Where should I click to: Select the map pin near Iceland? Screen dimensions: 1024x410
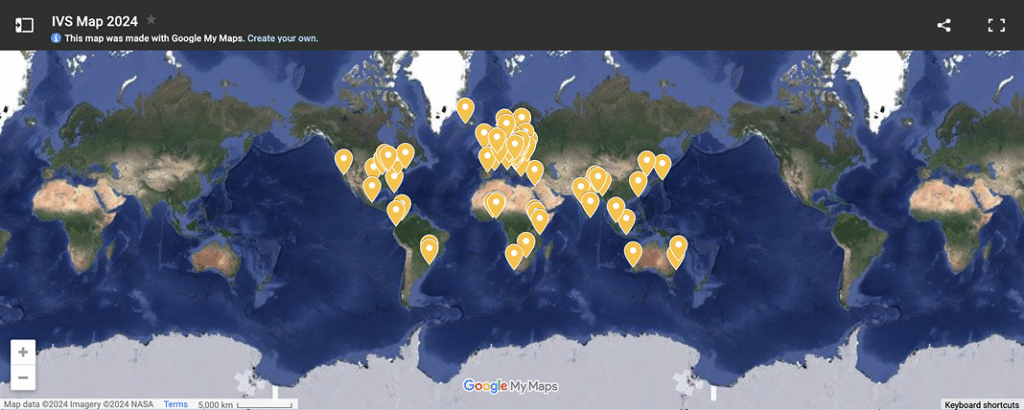pyautogui.click(x=465, y=109)
